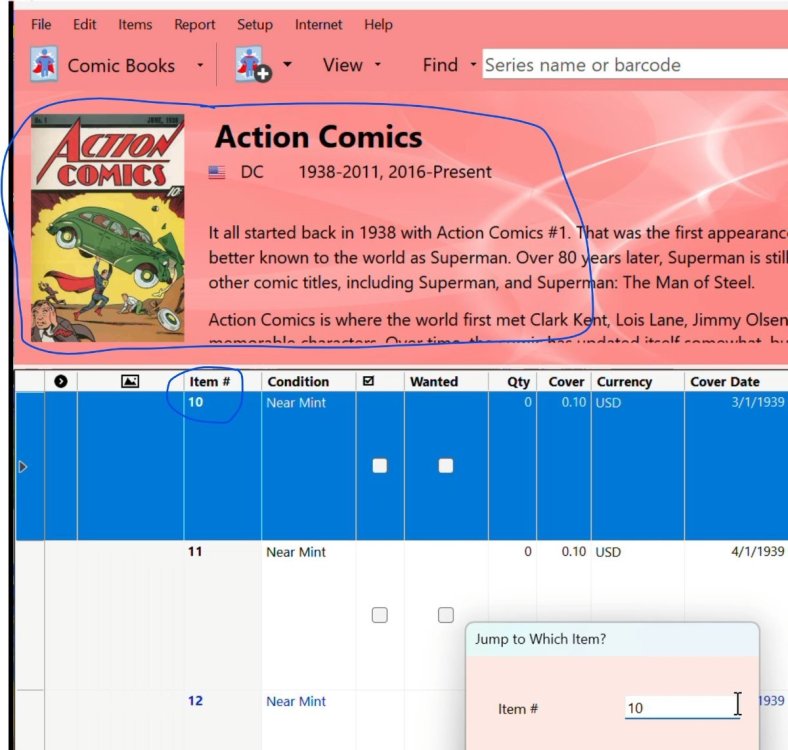Enable the Wanted checkbox for item 10
The height and width of the screenshot is (750, 788).
point(446,466)
